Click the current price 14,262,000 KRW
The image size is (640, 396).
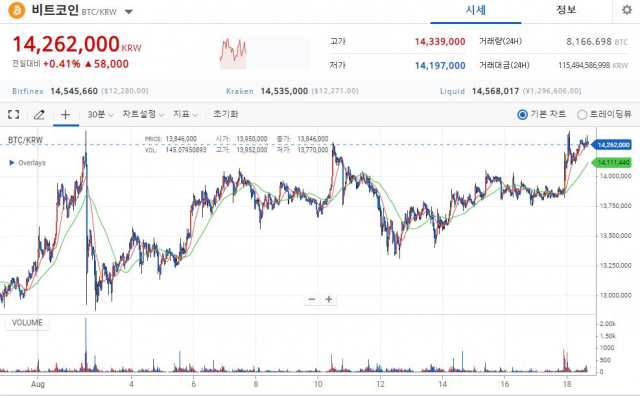pyautogui.click(x=77, y=44)
